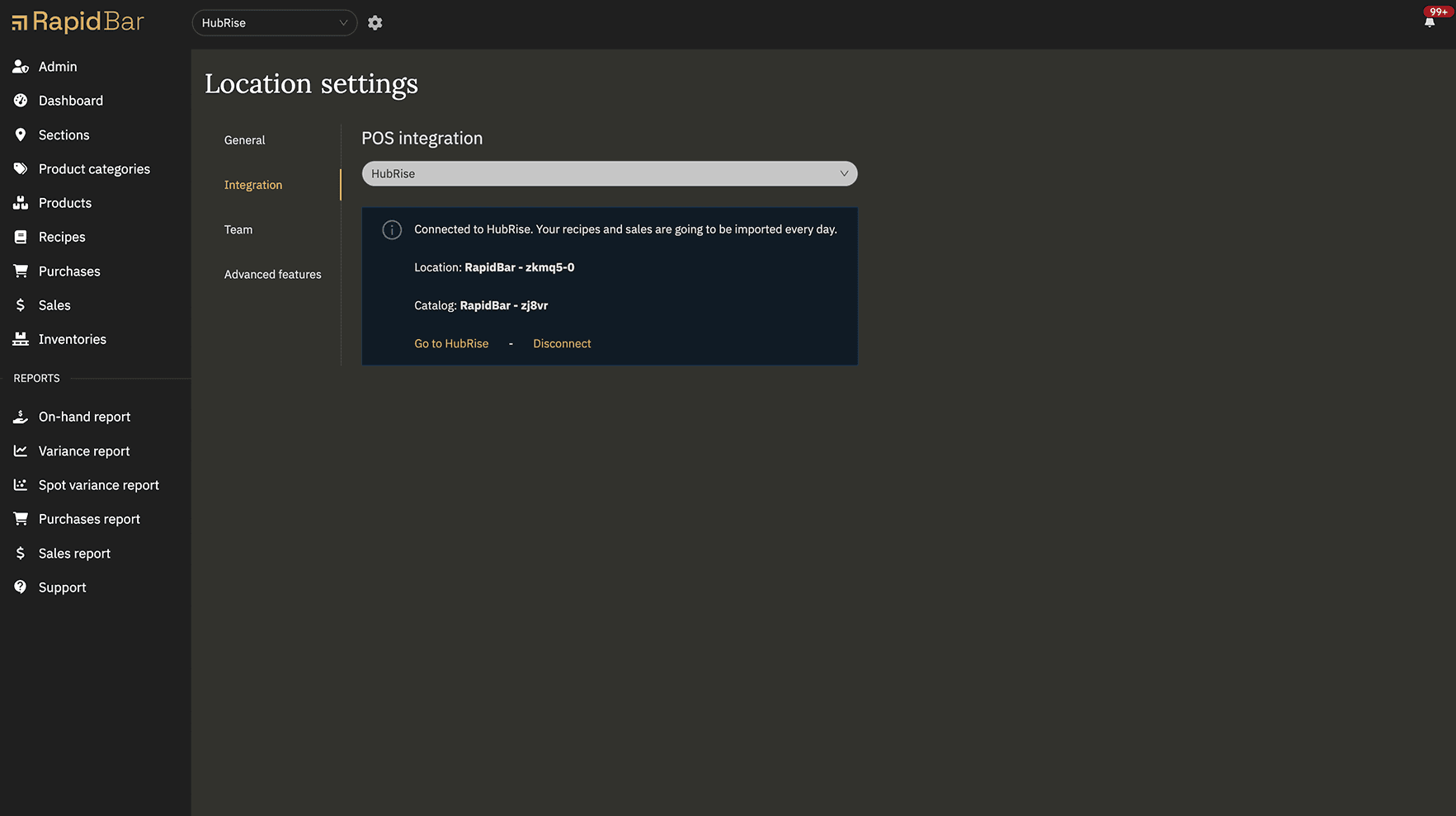Click the Sections pin icon

click(x=21, y=134)
